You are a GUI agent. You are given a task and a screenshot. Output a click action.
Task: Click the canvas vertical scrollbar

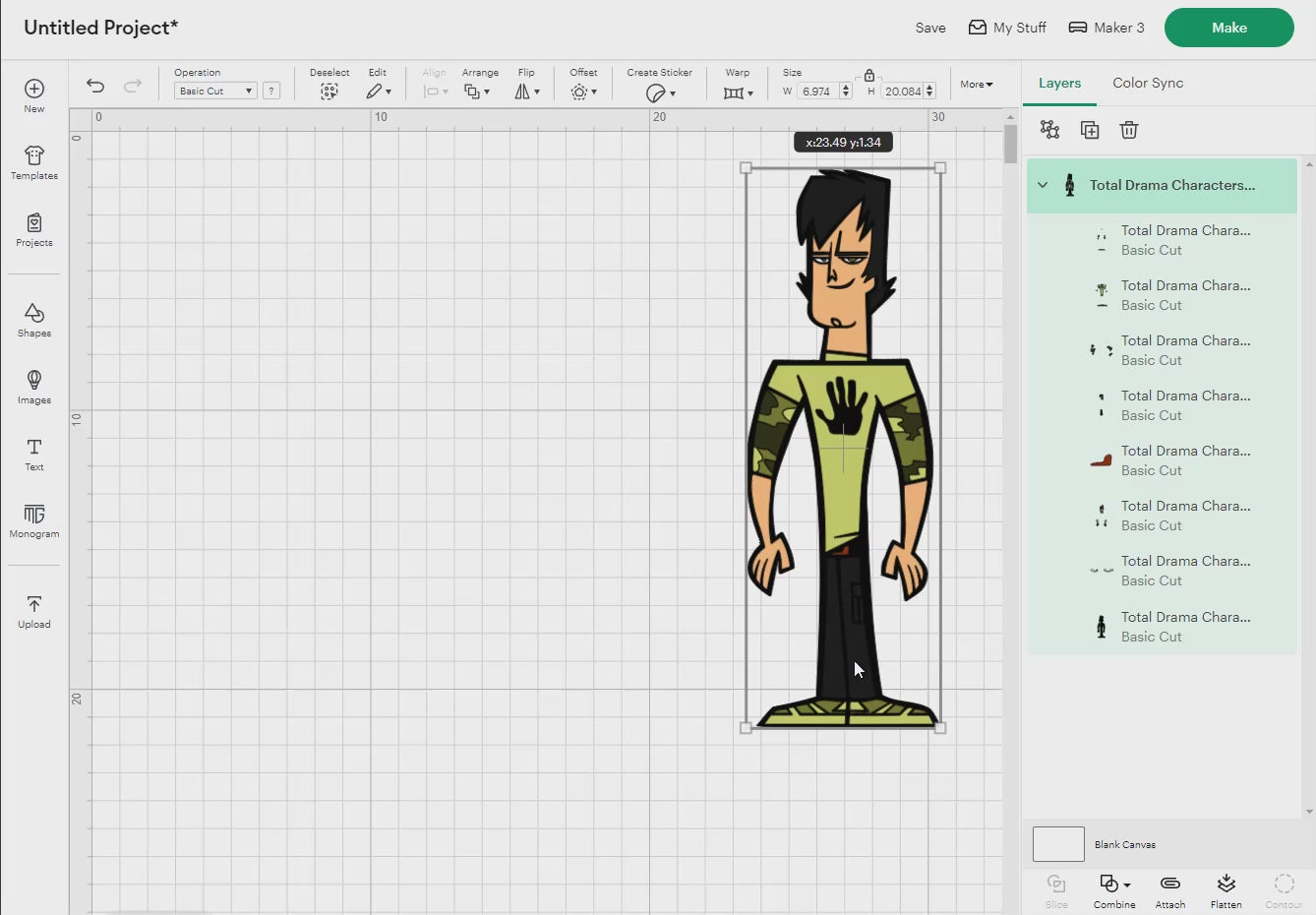(1010, 145)
